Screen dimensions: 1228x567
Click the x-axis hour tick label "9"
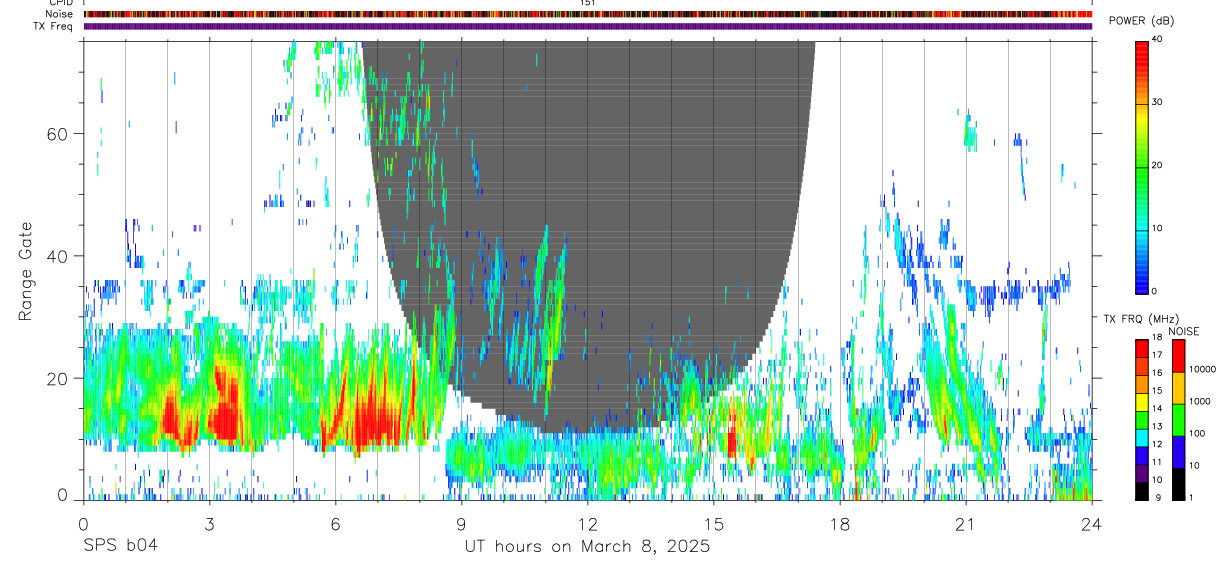[x=461, y=524]
